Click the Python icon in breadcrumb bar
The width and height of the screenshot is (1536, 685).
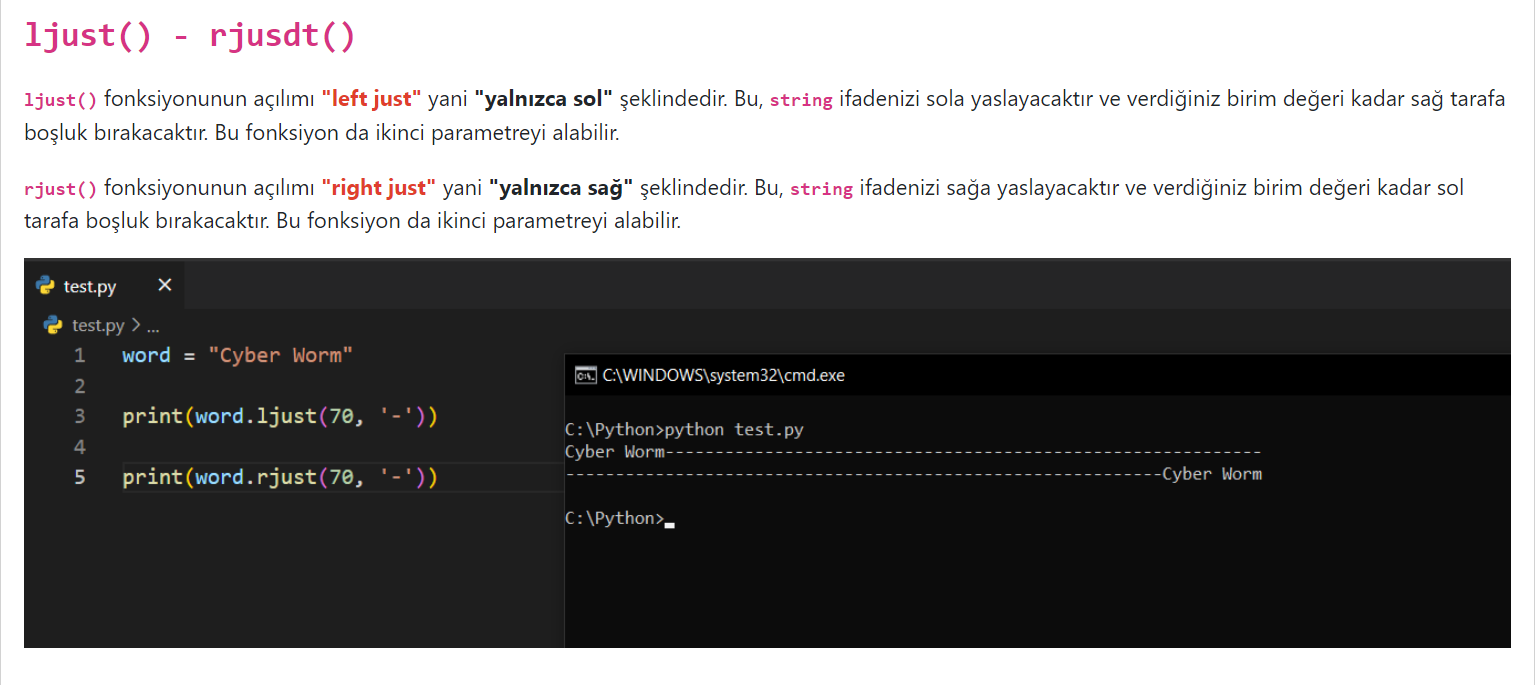(x=53, y=325)
